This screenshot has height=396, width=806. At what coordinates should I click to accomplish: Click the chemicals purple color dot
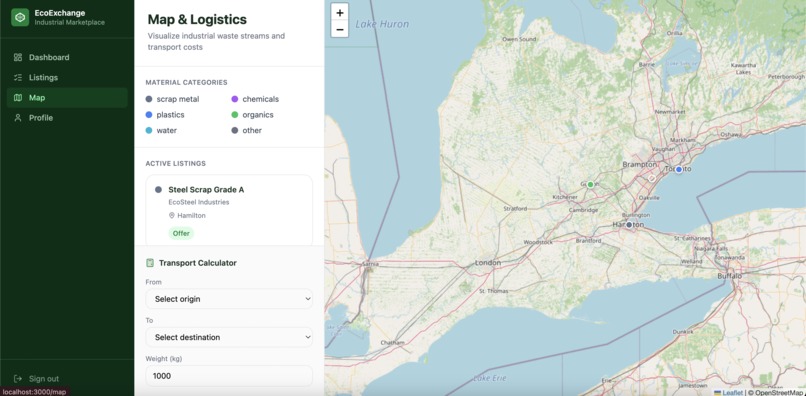pos(235,99)
